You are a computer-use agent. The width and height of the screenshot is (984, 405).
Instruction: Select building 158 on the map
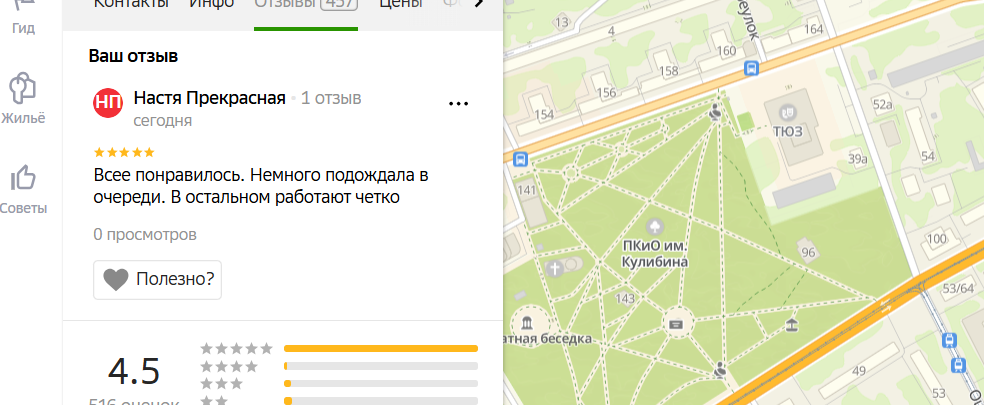668,71
